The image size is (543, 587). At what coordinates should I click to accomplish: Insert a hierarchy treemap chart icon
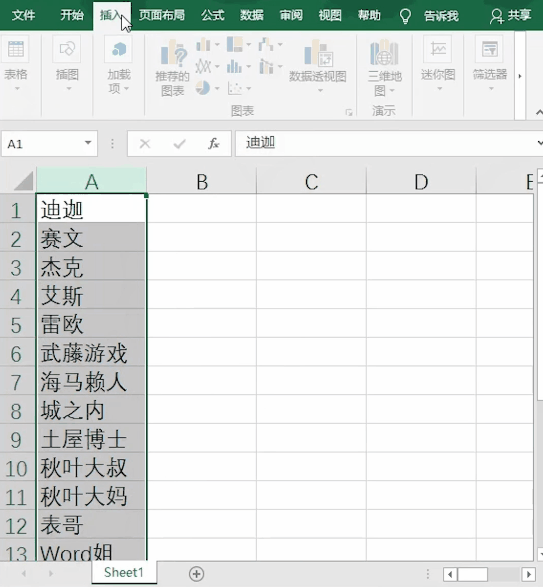tap(235, 45)
